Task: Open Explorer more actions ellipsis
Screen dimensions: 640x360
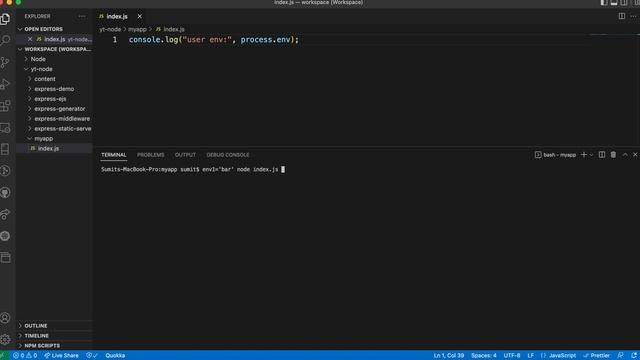Action: (x=82, y=16)
